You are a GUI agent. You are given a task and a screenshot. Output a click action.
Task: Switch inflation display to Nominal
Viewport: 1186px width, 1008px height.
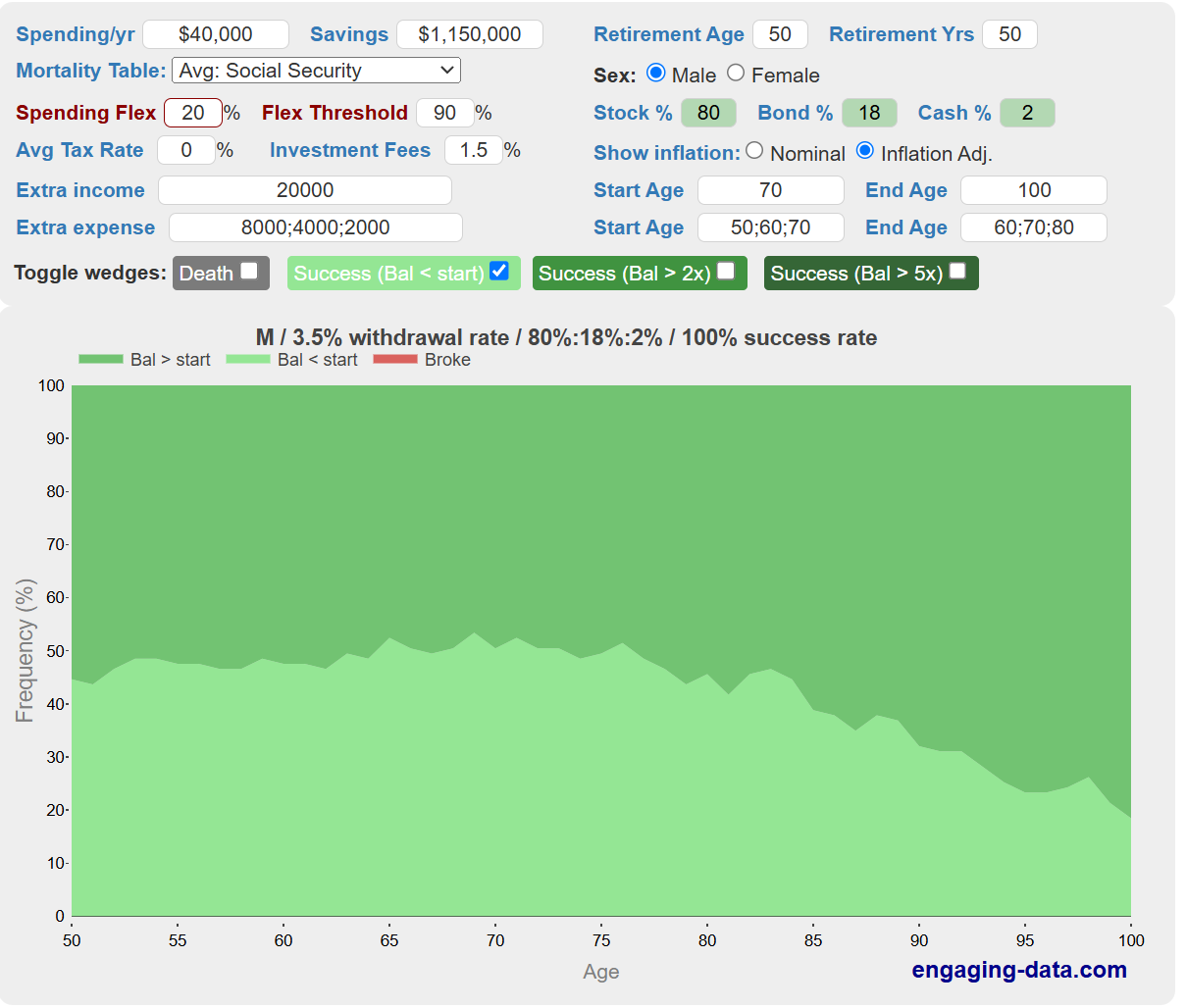click(x=754, y=151)
